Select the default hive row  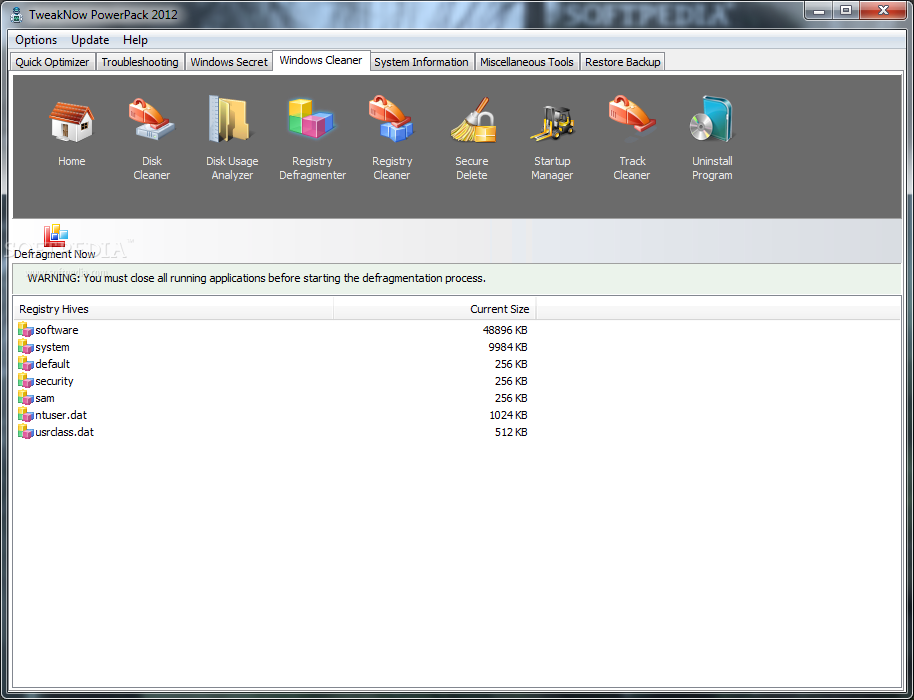(x=274, y=364)
